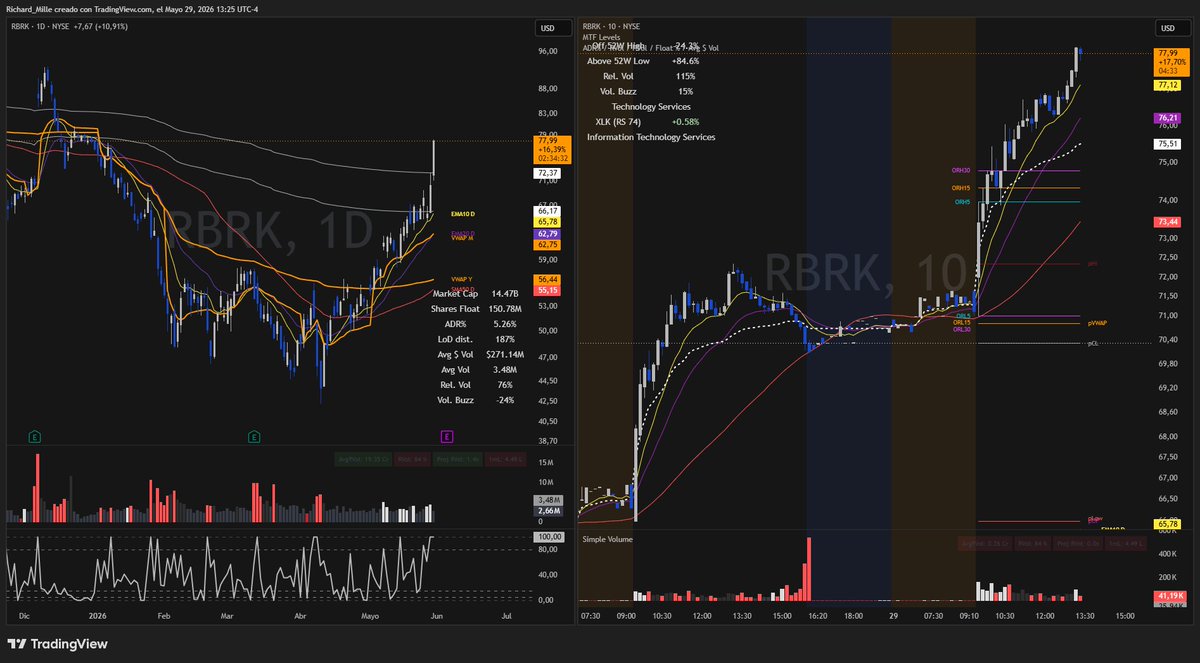The width and height of the screenshot is (1200, 663).
Task: Click the ORH15 level label
Action: 961,188
